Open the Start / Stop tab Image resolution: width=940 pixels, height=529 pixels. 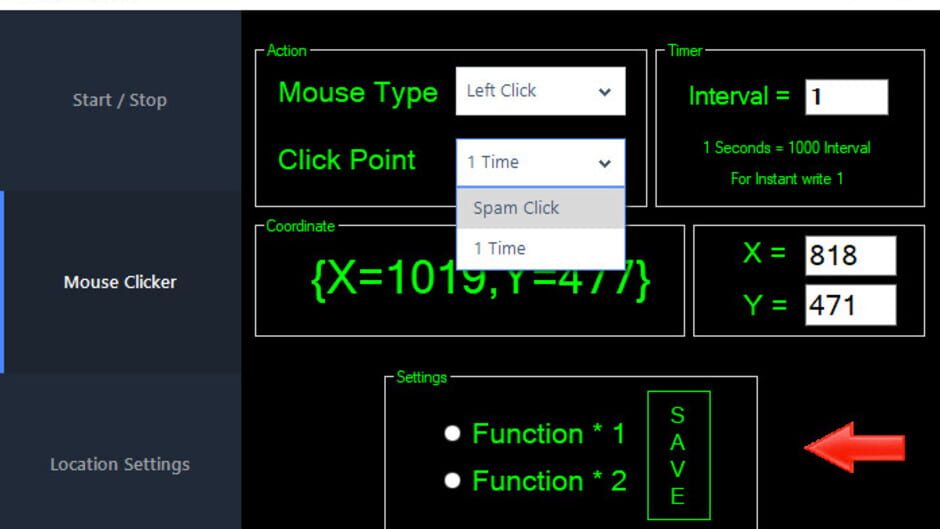(x=120, y=100)
